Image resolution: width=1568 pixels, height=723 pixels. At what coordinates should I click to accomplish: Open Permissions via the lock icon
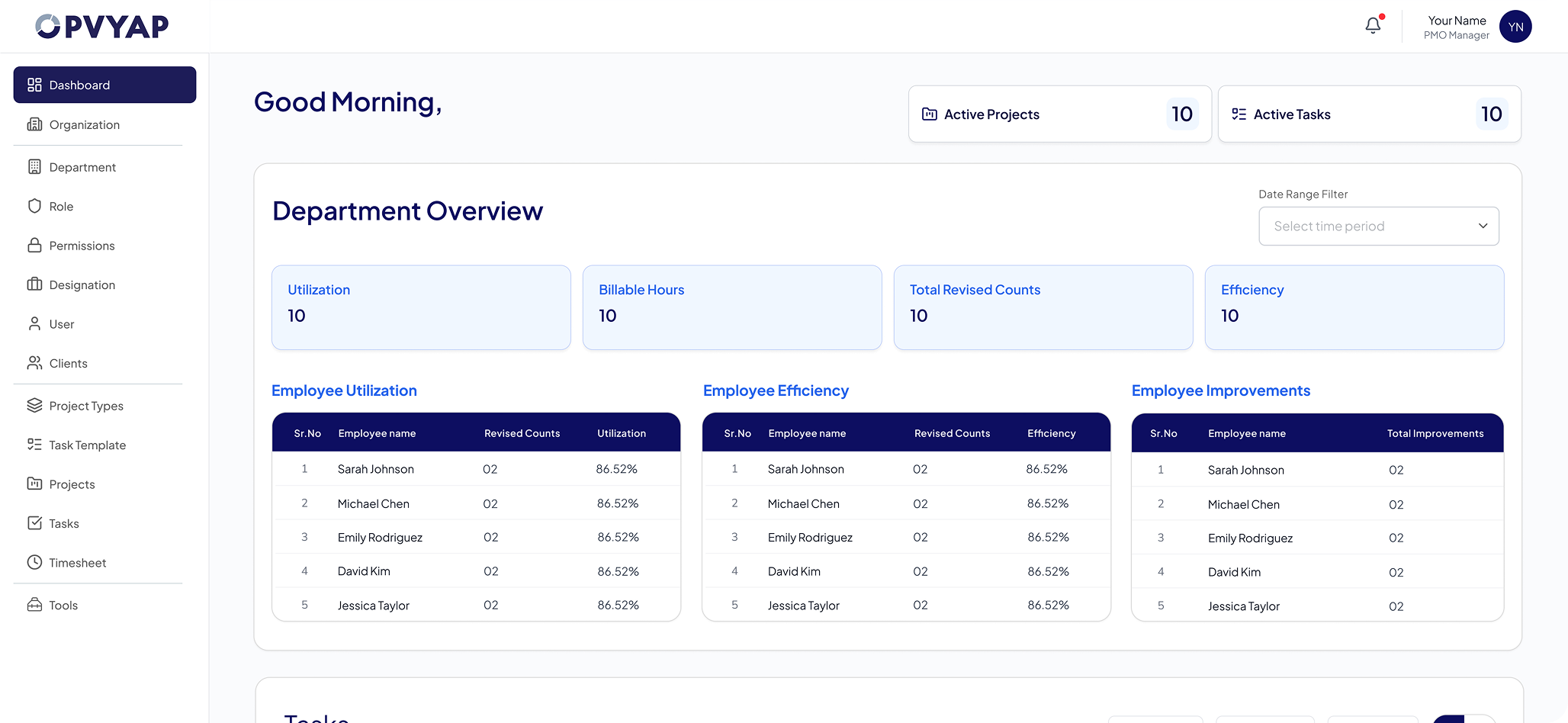(x=34, y=246)
